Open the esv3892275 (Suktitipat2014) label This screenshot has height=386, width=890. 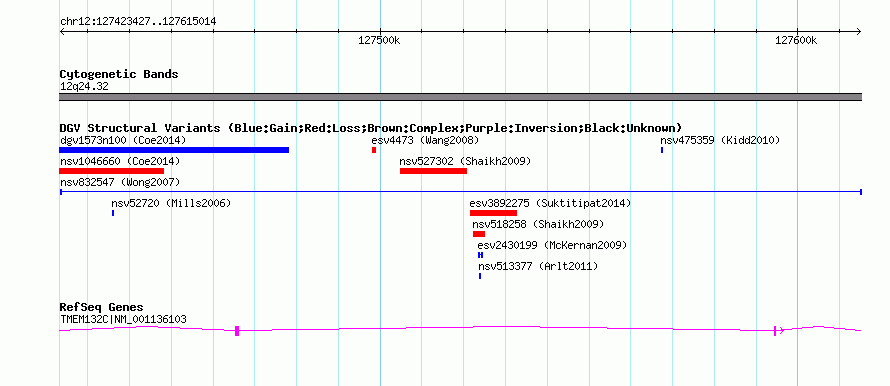551,203
